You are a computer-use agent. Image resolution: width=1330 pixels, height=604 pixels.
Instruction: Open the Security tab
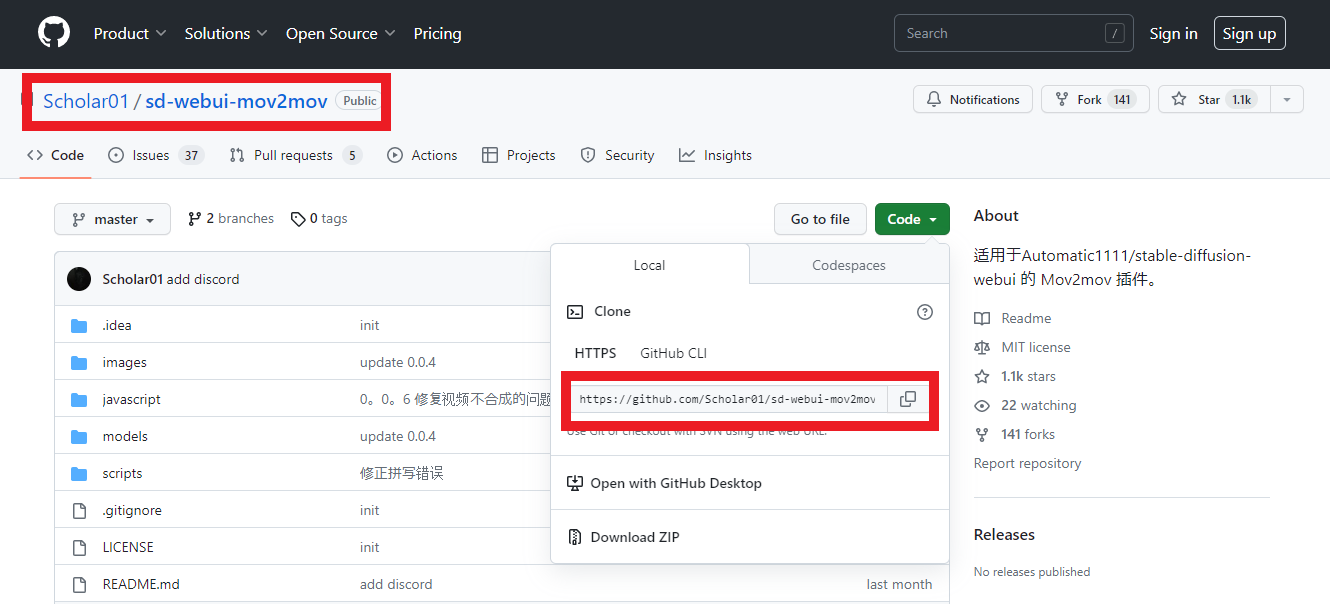pyautogui.click(x=616, y=155)
